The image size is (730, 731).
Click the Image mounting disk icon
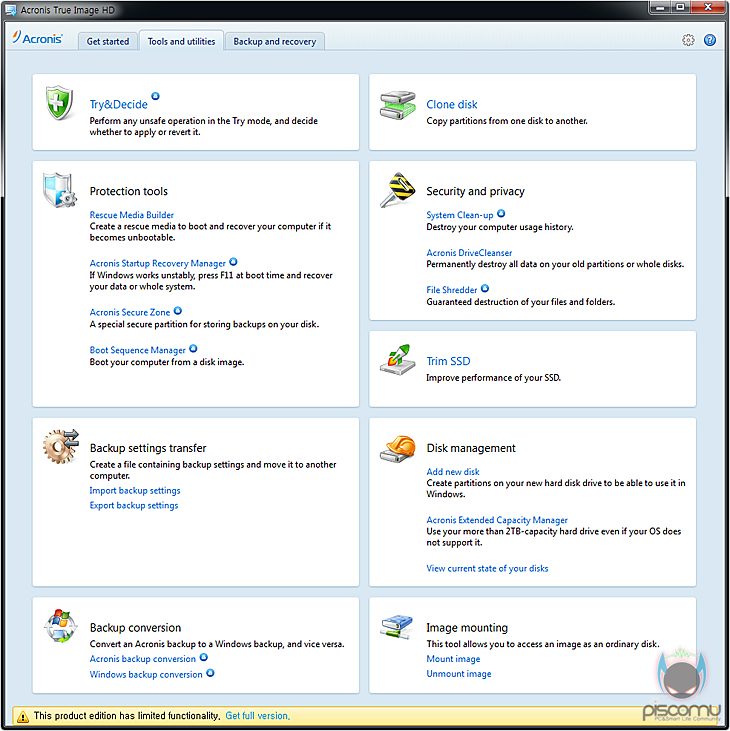coord(396,627)
